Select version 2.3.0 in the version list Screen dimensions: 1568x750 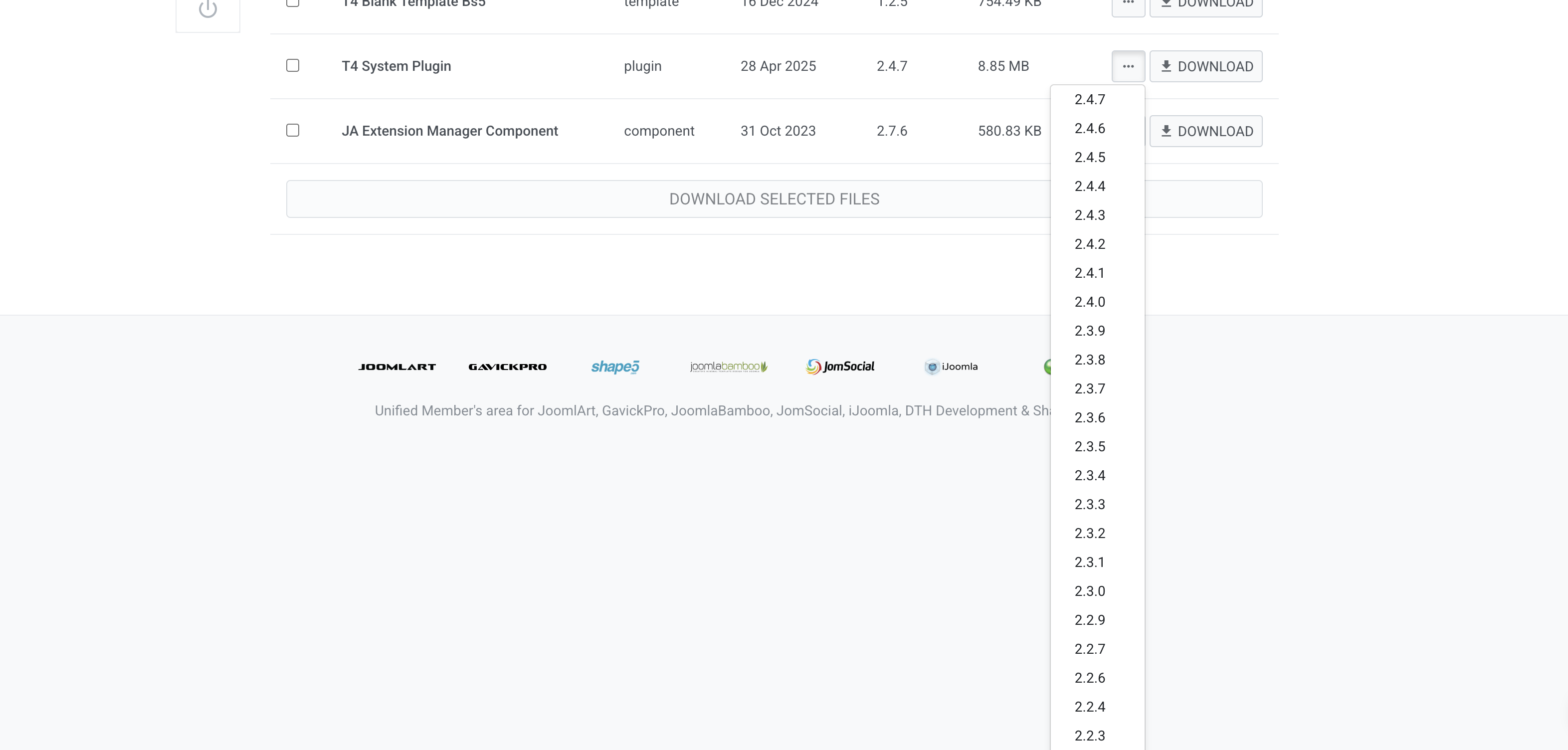[x=1090, y=591]
